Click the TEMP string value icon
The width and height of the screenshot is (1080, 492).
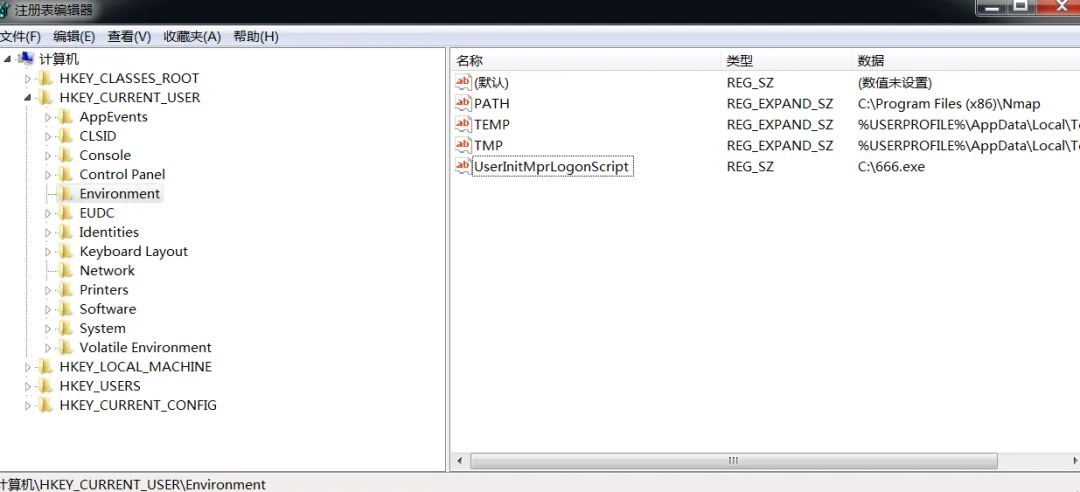(x=464, y=124)
